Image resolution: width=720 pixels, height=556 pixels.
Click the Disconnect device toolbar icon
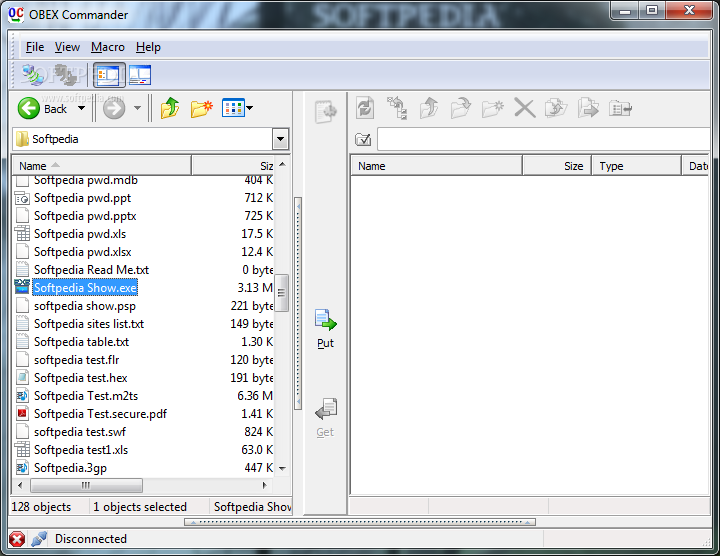(65, 75)
